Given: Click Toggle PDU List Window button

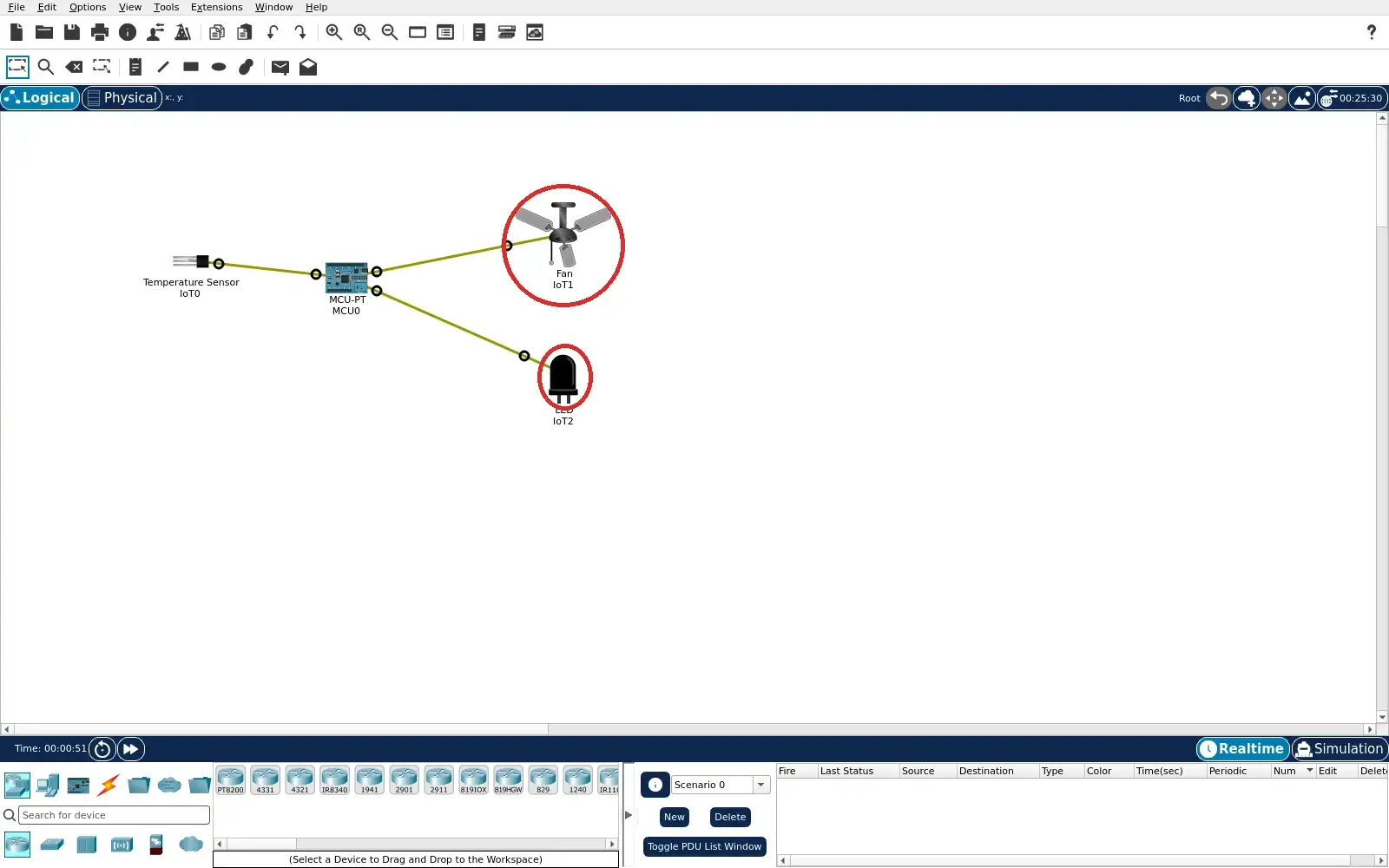Looking at the screenshot, I should coord(704,846).
